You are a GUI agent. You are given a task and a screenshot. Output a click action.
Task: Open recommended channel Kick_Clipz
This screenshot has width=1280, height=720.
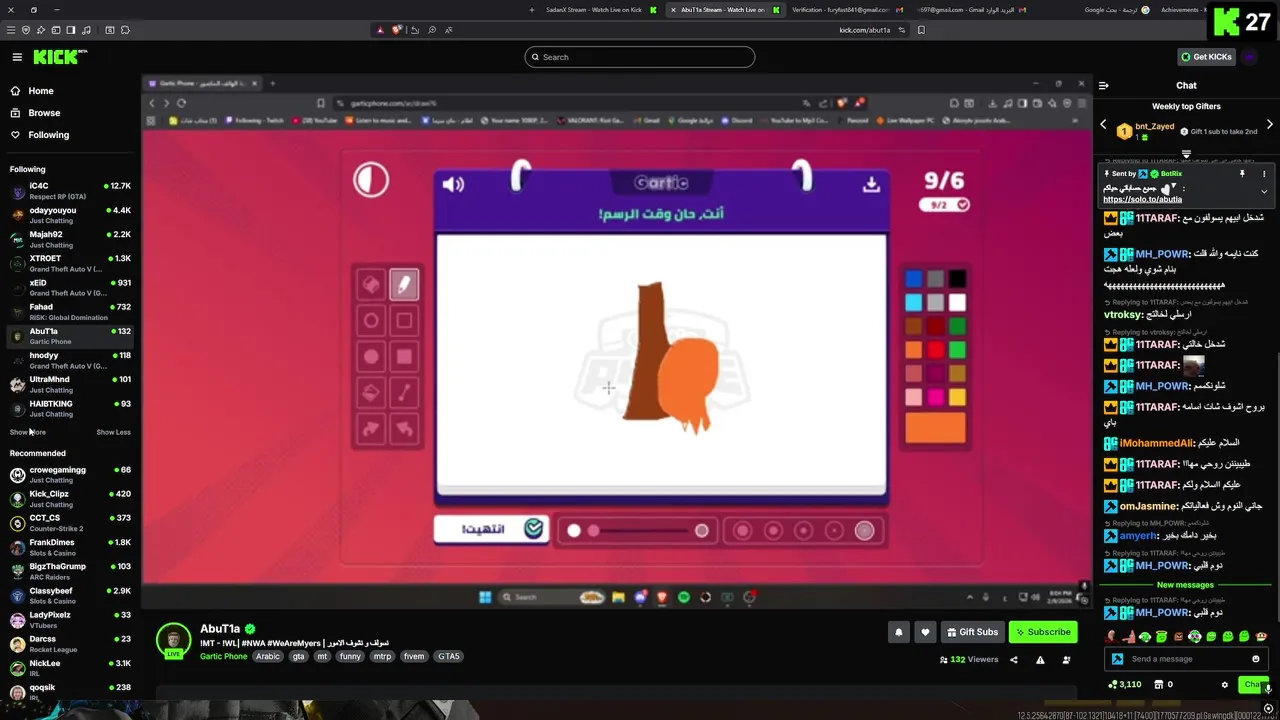tap(70, 498)
